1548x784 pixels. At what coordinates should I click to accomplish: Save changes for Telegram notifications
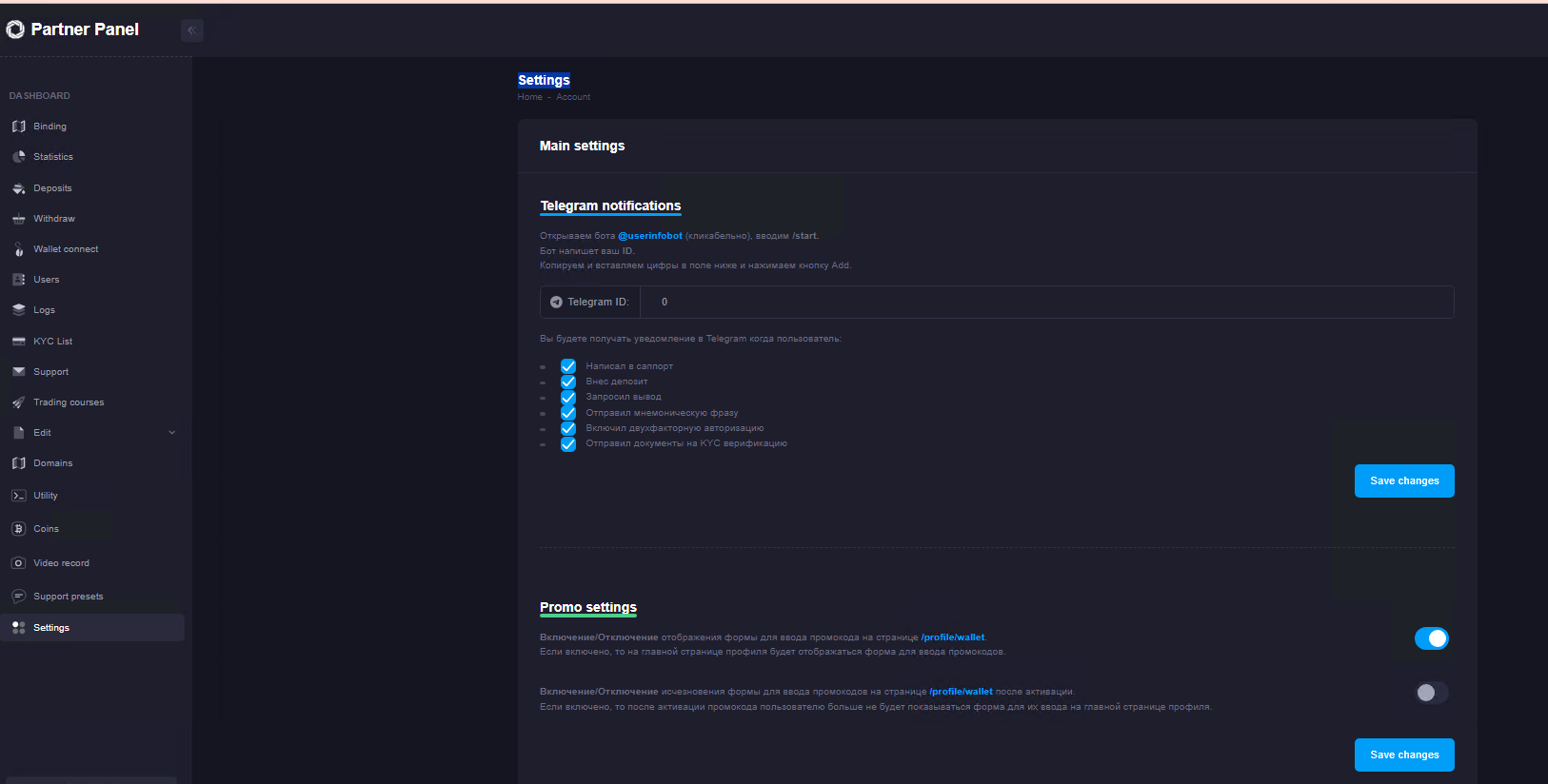[x=1403, y=481]
